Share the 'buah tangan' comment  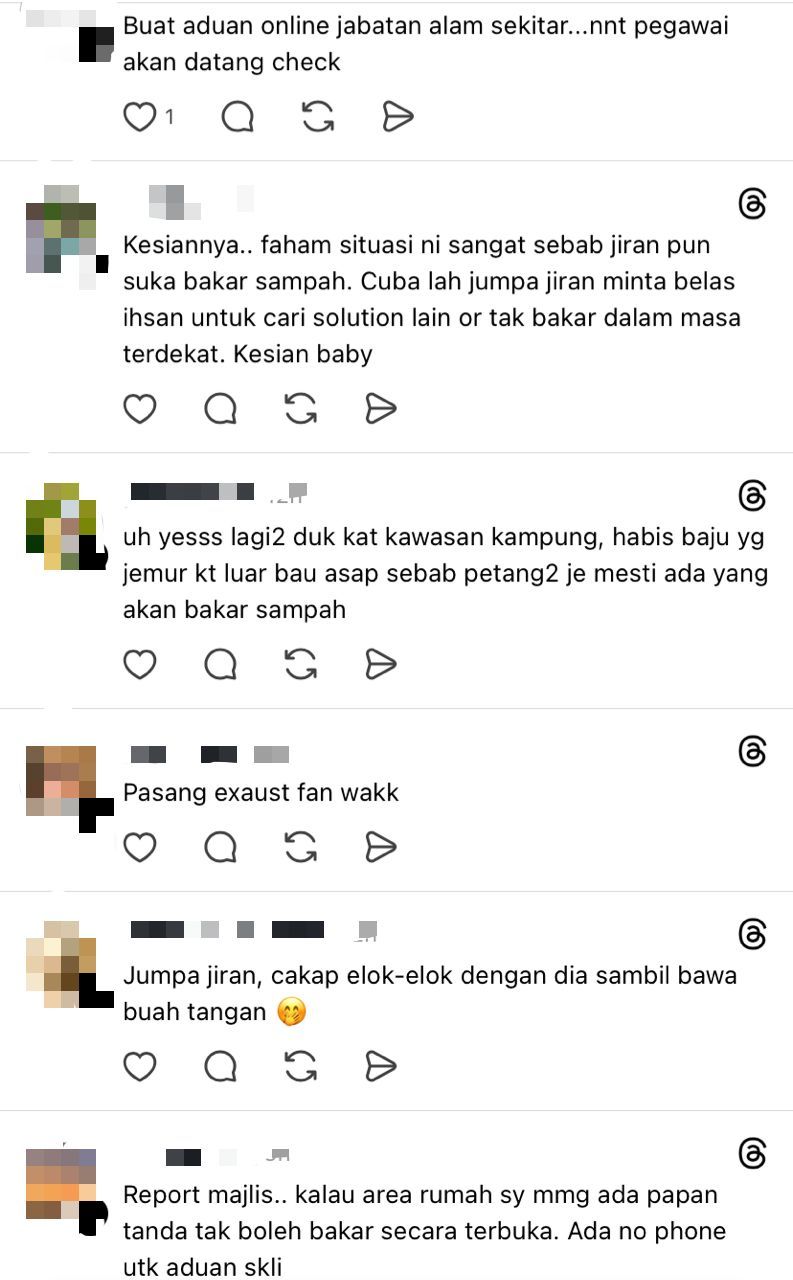tap(381, 1066)
